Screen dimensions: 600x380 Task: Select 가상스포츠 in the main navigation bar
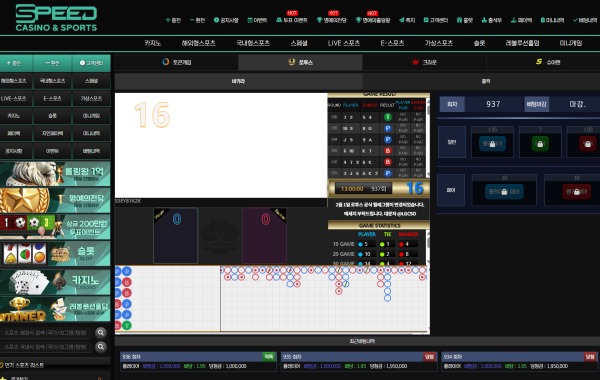[x=439, y=43]
